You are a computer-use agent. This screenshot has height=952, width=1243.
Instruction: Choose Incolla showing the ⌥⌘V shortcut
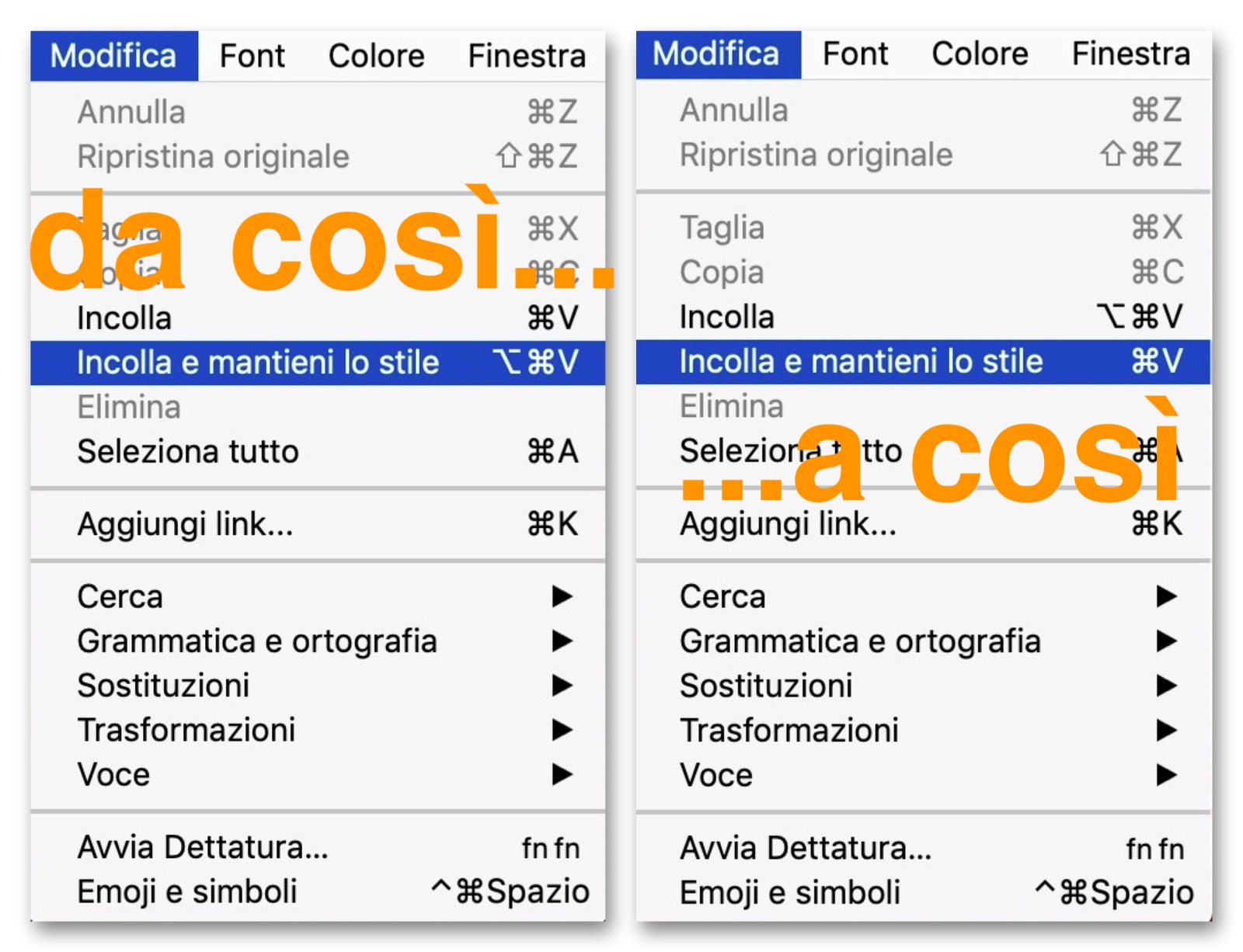coord(727,317)
